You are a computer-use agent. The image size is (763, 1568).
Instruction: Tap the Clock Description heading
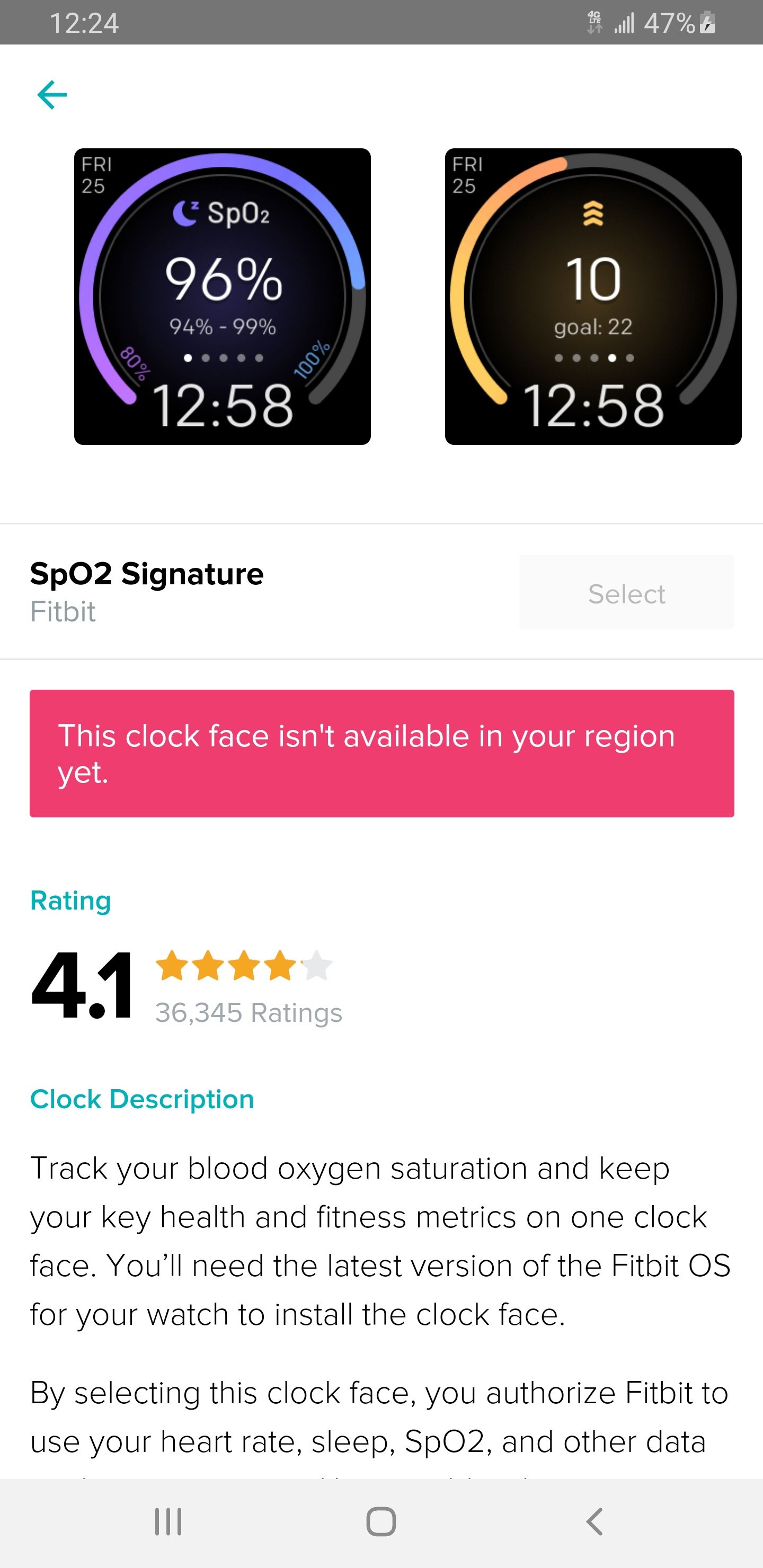click(142, 1099)
